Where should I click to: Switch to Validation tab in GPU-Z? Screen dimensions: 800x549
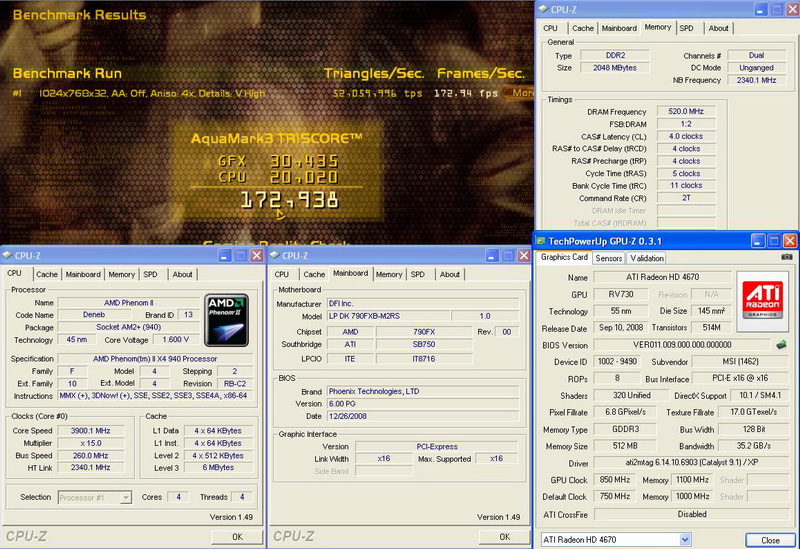pyautogui.click(x=646, y=258)
